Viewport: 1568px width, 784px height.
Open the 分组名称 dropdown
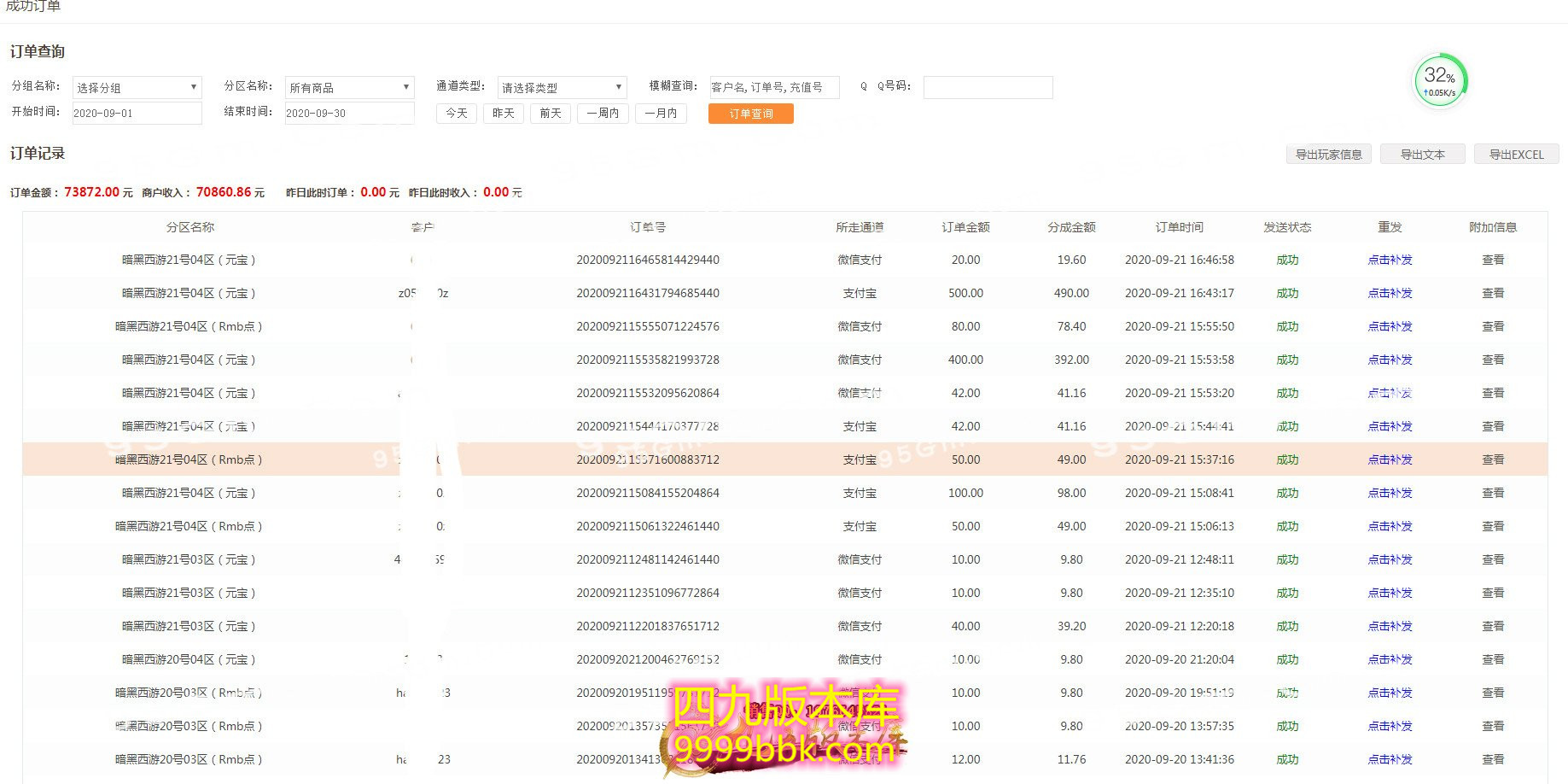coord(137,87)
